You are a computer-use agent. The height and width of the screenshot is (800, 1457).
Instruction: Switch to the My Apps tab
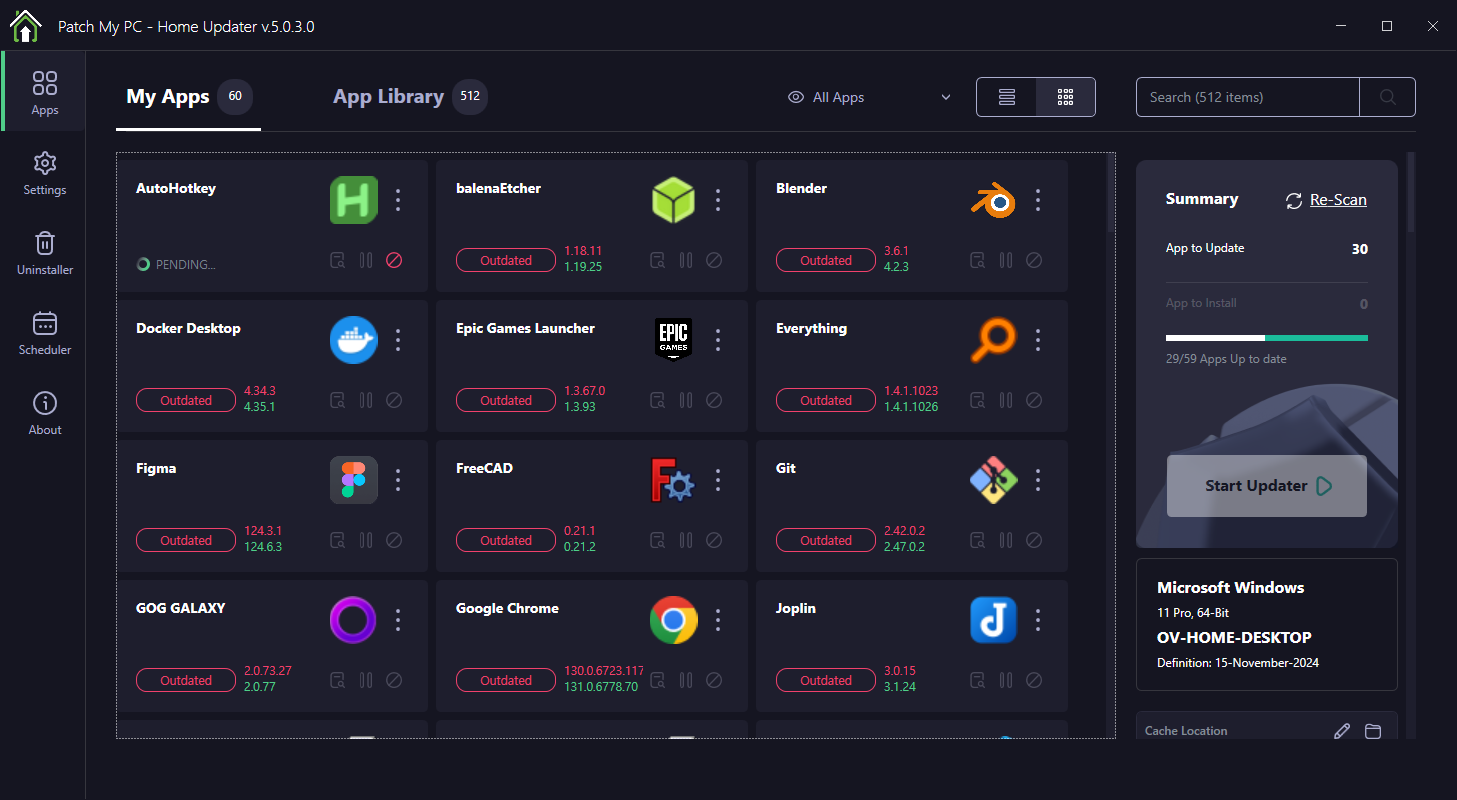tap(188, 97)
